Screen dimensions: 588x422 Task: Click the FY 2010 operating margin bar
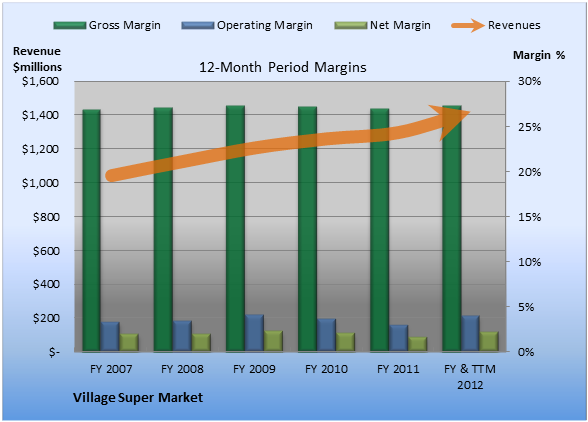(326, 335)
